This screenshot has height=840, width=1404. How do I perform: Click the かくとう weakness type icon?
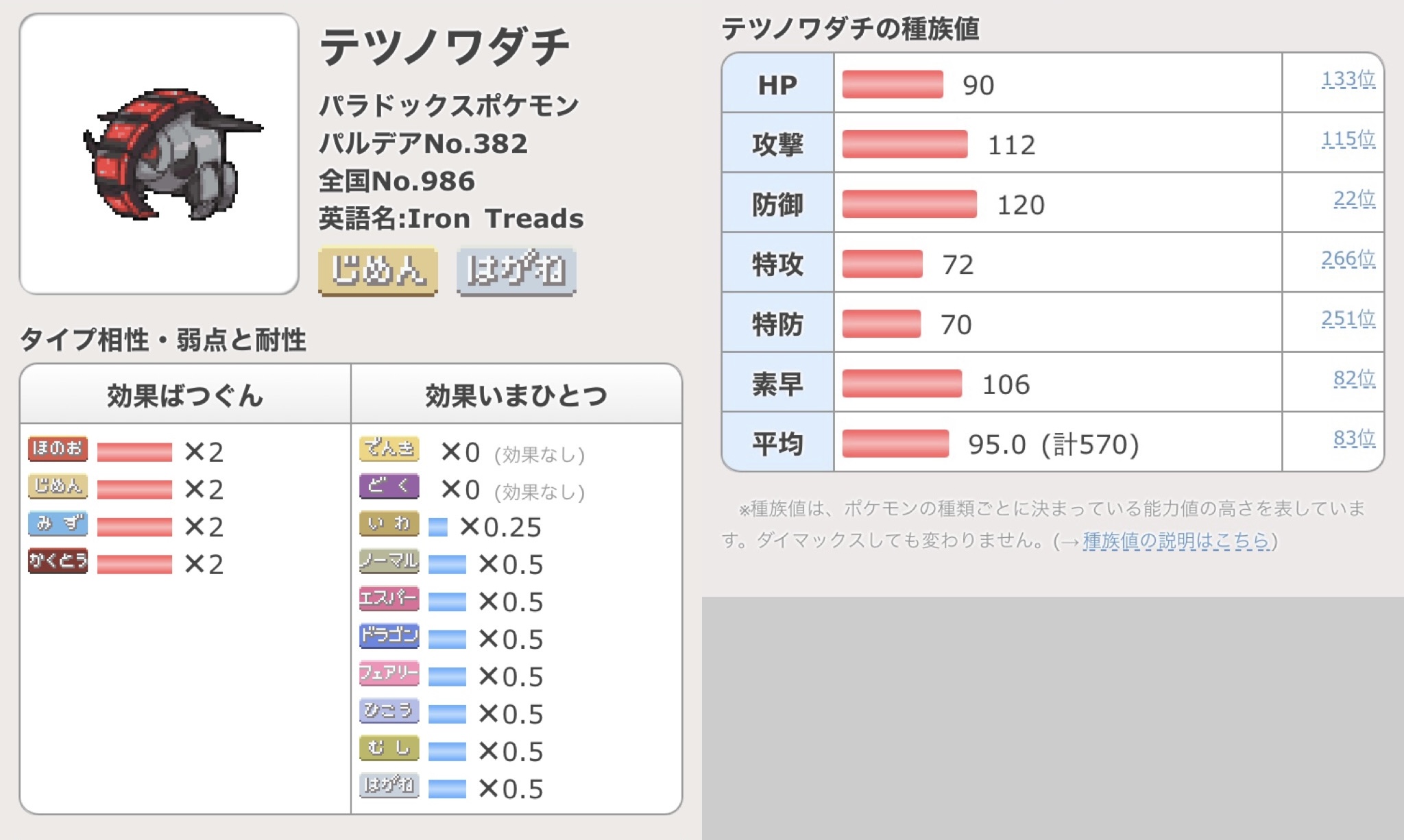click(x=58, y=561)
